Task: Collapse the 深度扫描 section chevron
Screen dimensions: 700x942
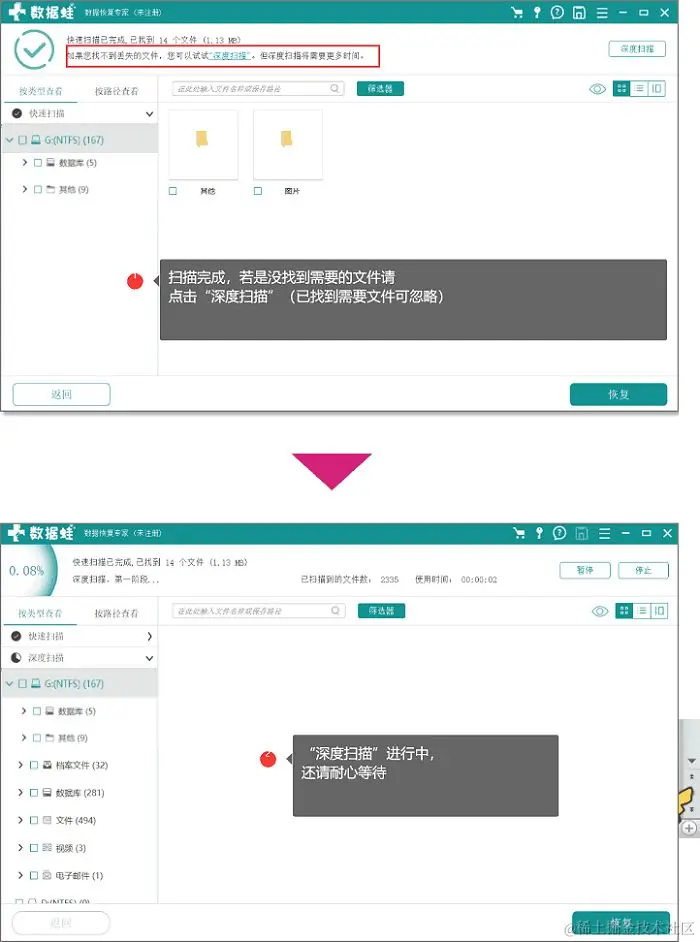Action: (149, 658)
